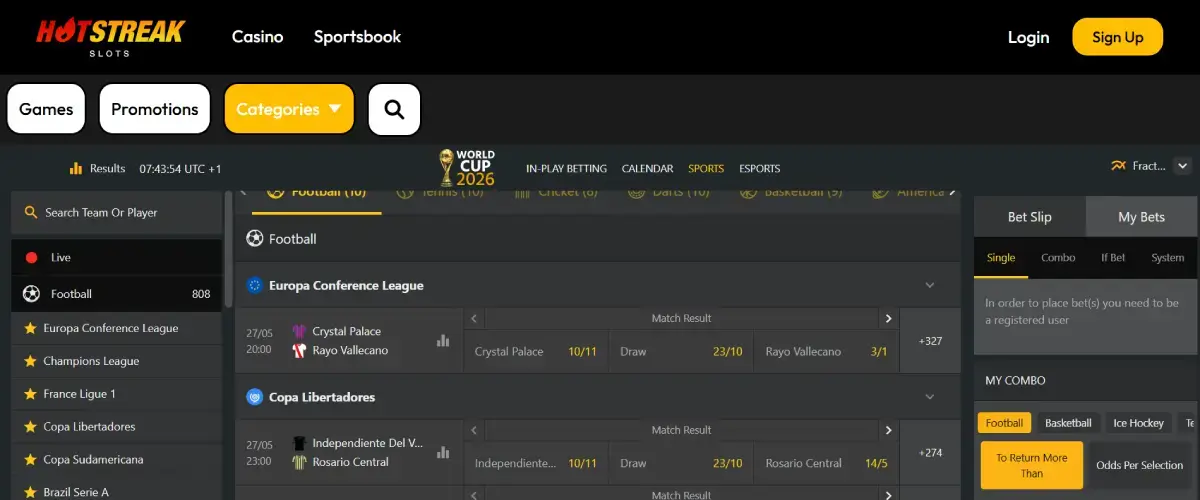Click star next to France Ligue 1
The image size is (1200, 500).
30,394
